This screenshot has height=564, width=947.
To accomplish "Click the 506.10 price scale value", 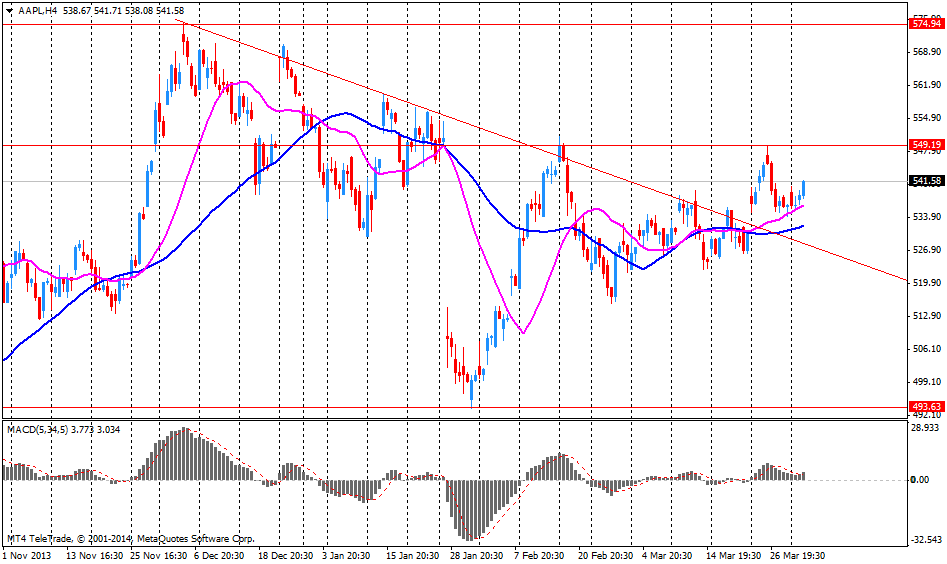I will (927, 349).
